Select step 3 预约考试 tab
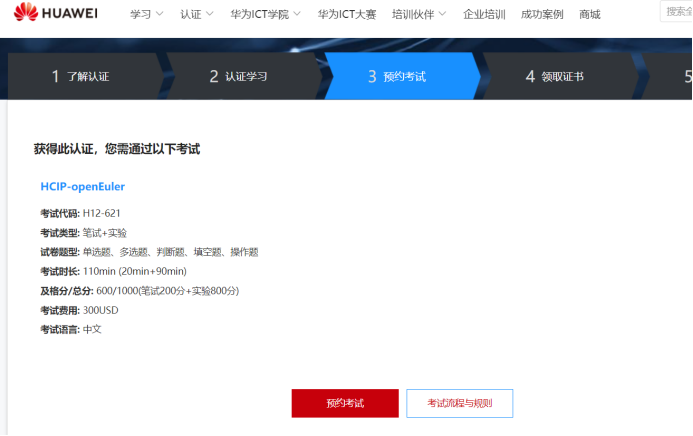The width and height of the screenshot is (693, 436). 401,76
